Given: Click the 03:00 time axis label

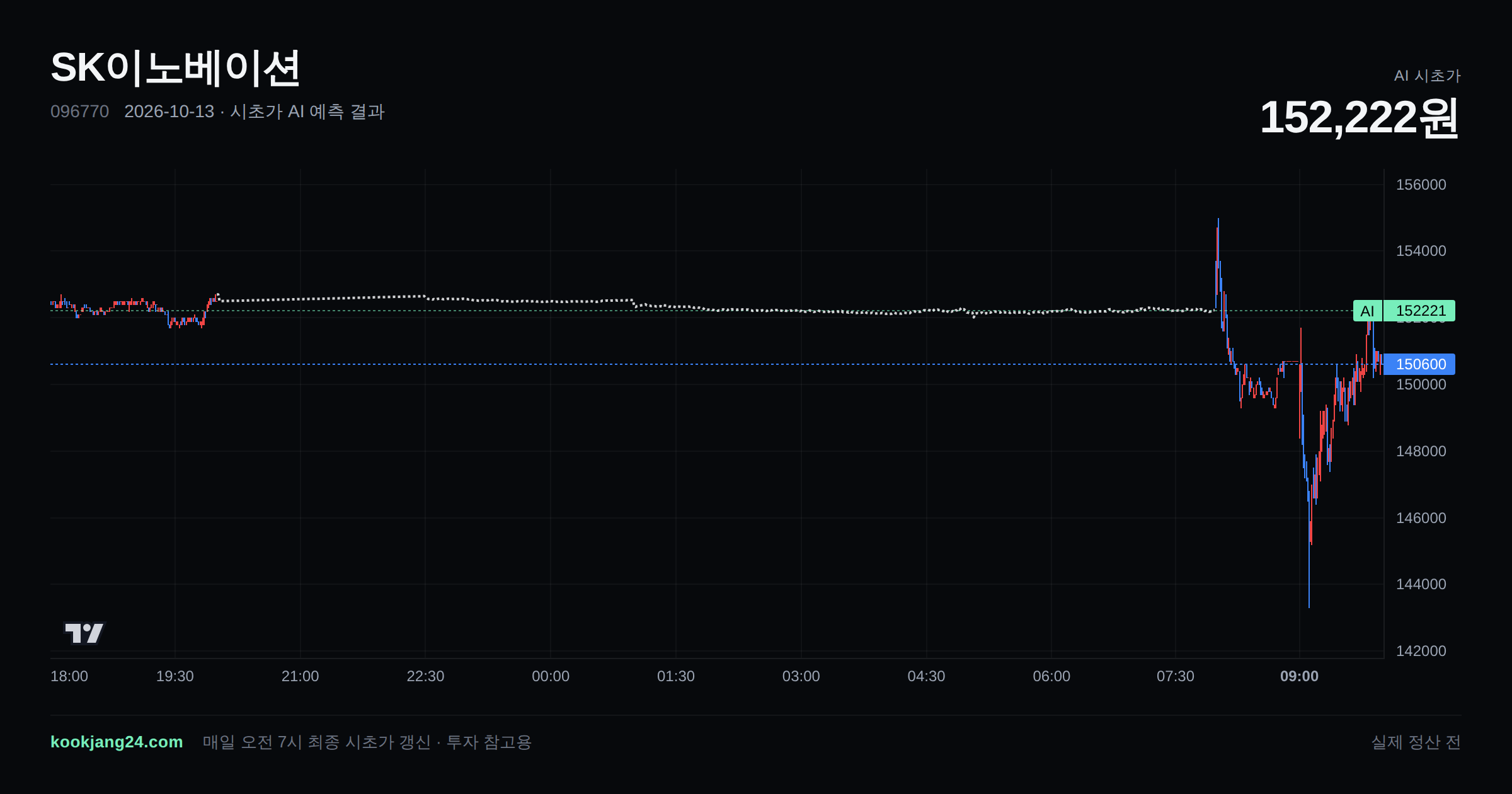Looking at the screenshot, I should (801, 676).
